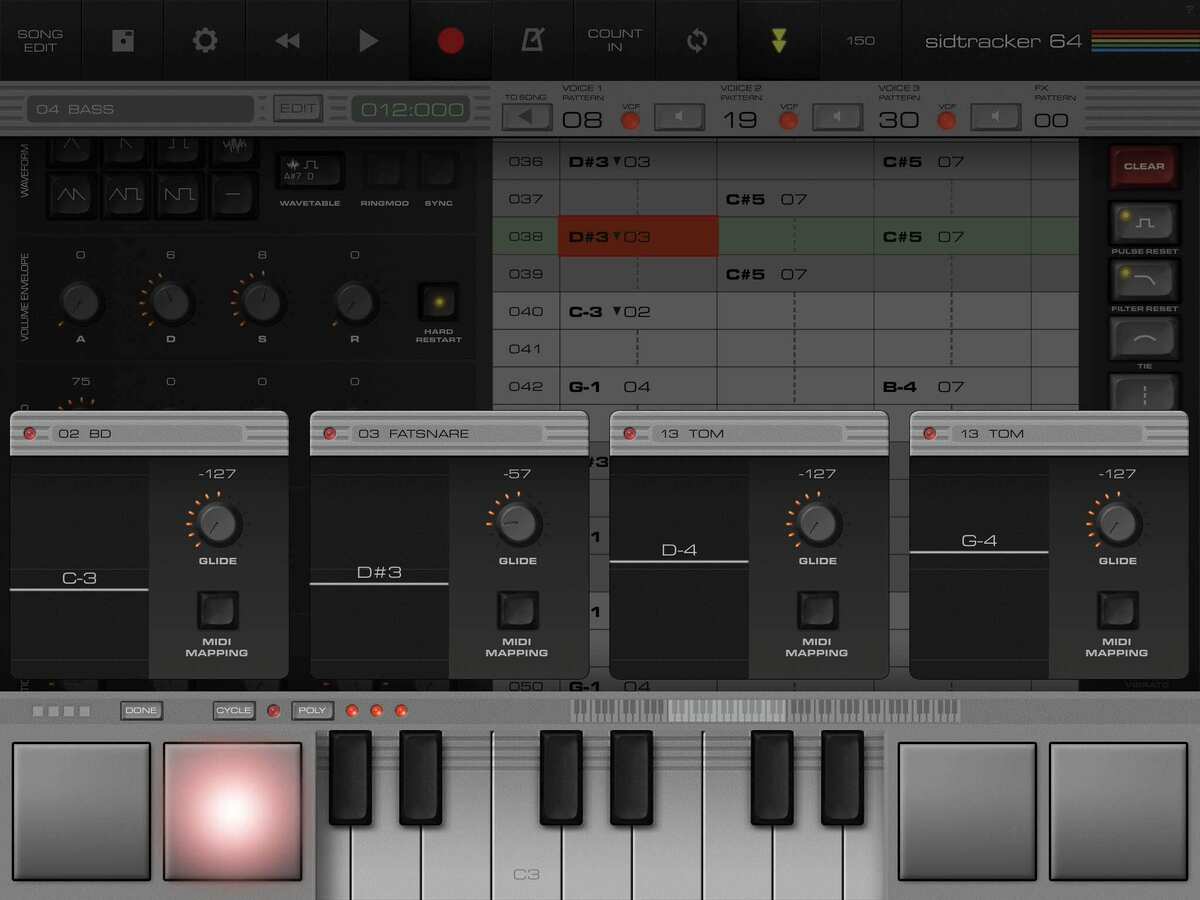This screenshot has width=1200, height=900.
Task: Click the red CLEAR button
Action: click(x=1144, y=166)
